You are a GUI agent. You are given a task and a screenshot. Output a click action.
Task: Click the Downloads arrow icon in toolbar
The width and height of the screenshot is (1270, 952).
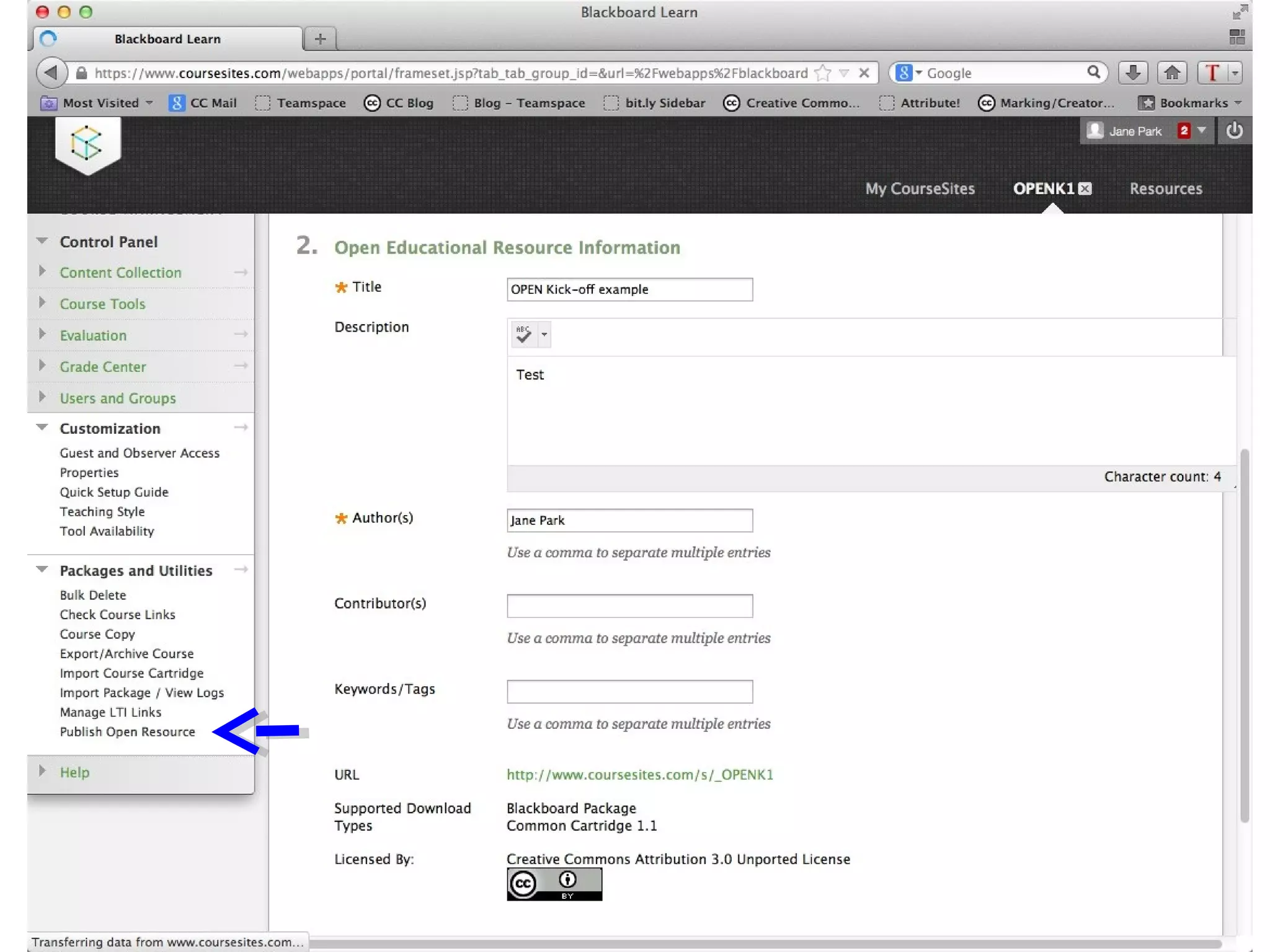coord(1132,73)
